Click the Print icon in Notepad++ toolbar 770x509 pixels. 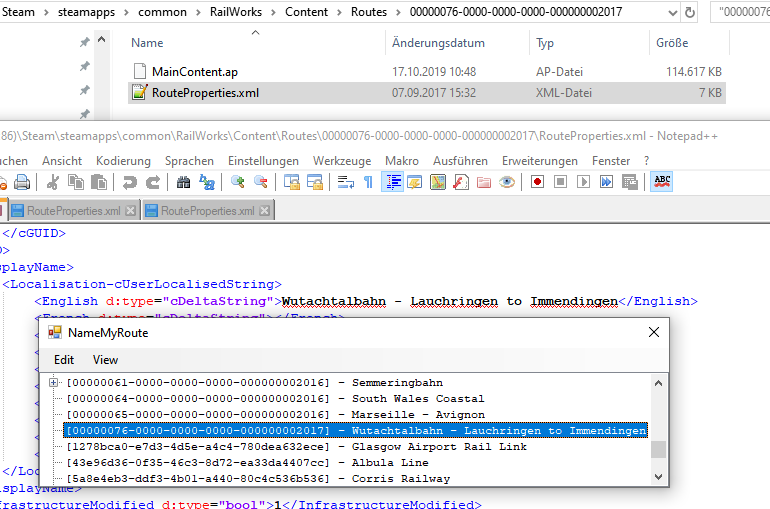(x=22, y=182)
